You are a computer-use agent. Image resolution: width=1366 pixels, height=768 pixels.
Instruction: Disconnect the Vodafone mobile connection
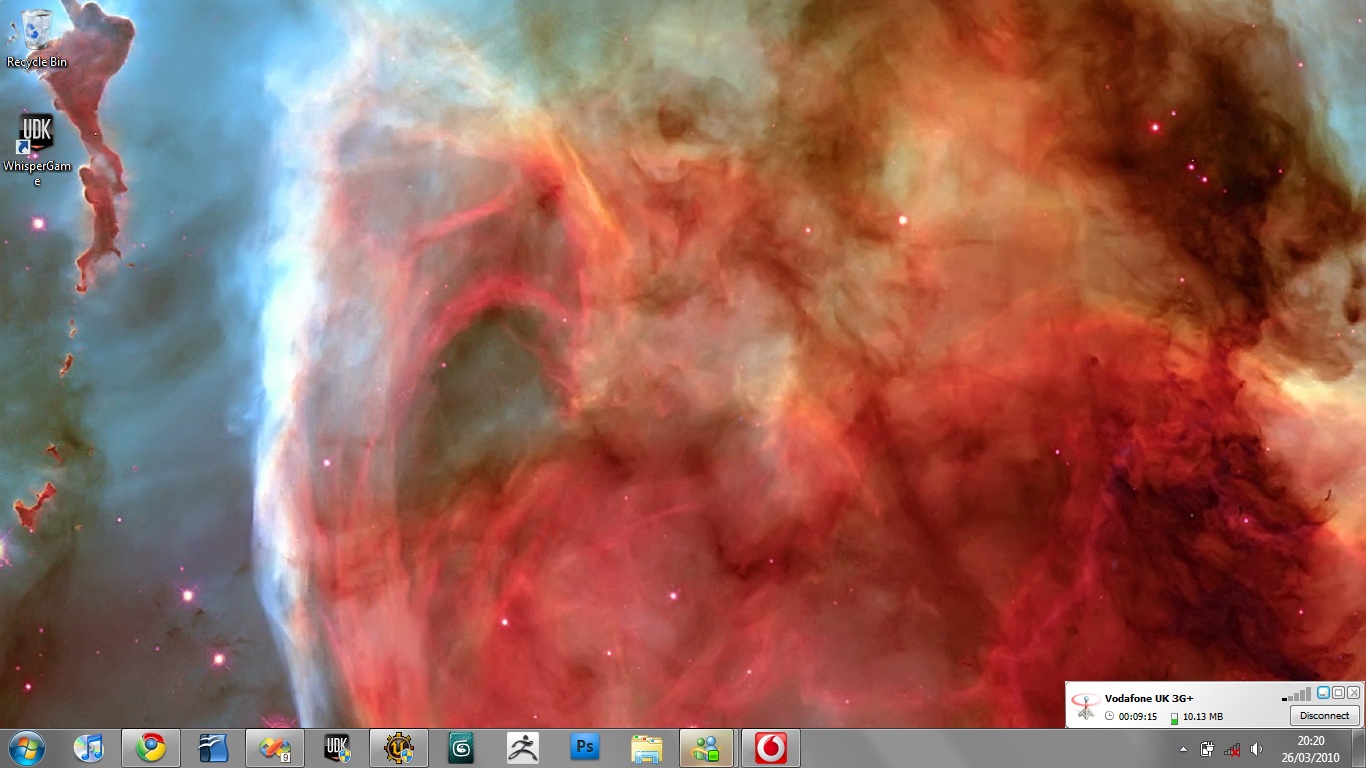coord(1324,715)
